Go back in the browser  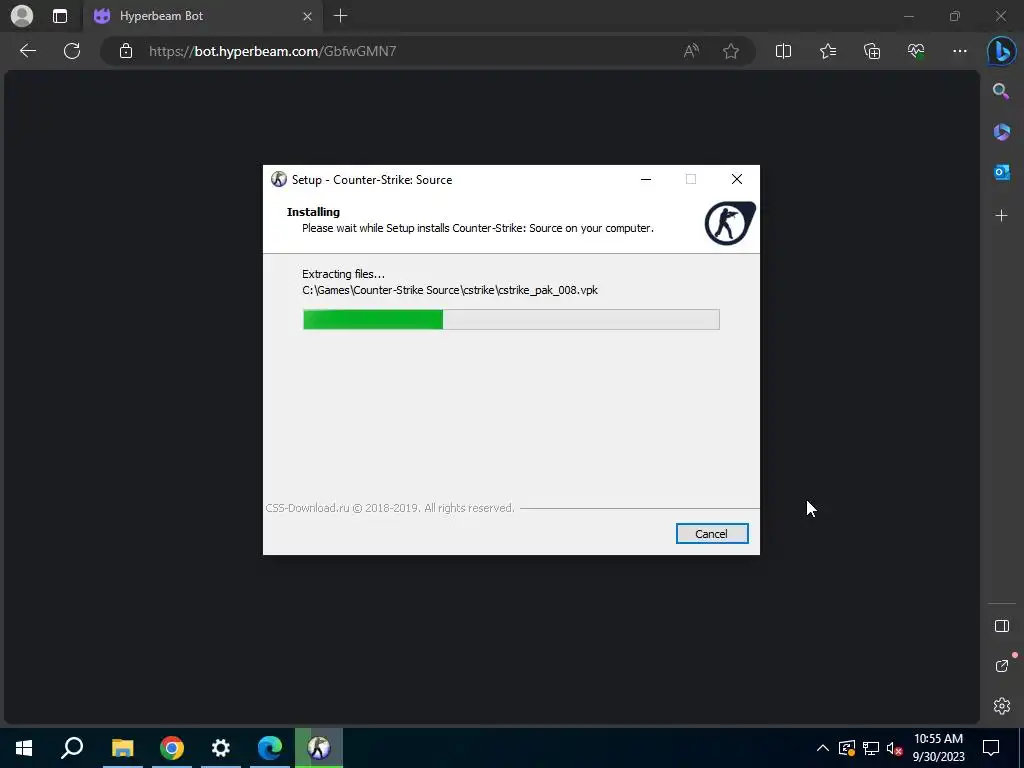(28, 51)
